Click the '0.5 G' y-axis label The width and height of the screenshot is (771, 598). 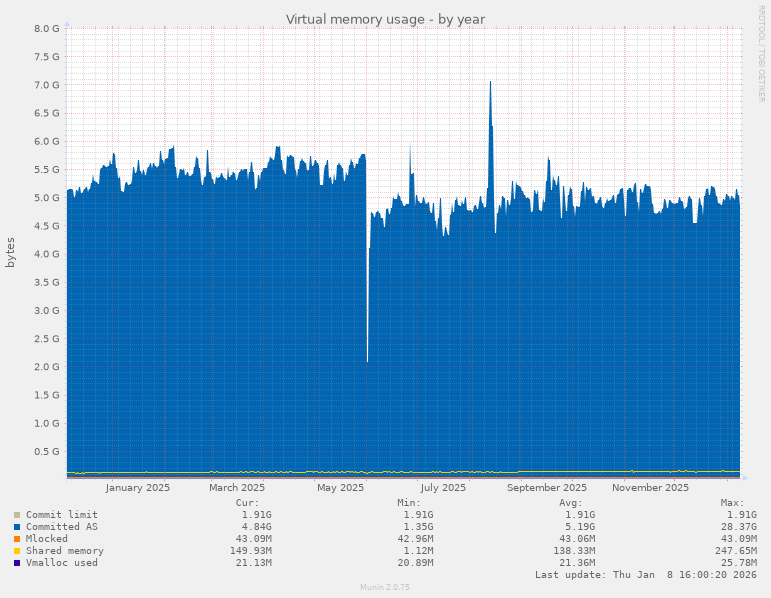[x=47, y=451]
